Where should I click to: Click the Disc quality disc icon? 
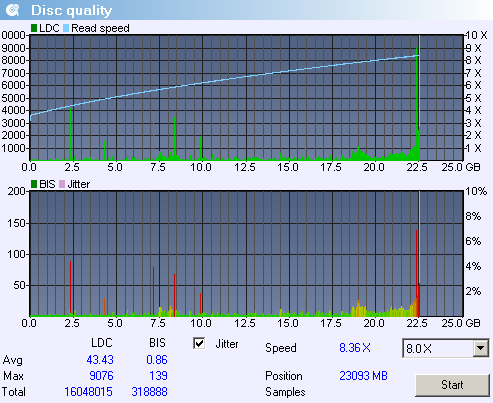tap(13, 10)
